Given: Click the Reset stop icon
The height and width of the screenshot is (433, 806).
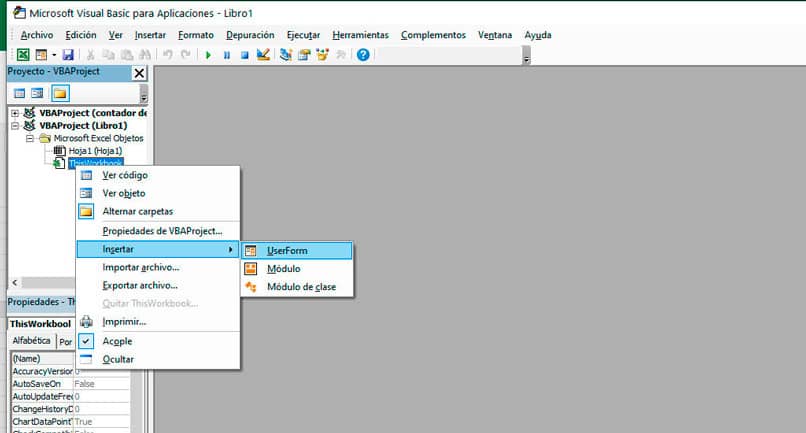Looking at the screenshot, I should coord(245,55).
